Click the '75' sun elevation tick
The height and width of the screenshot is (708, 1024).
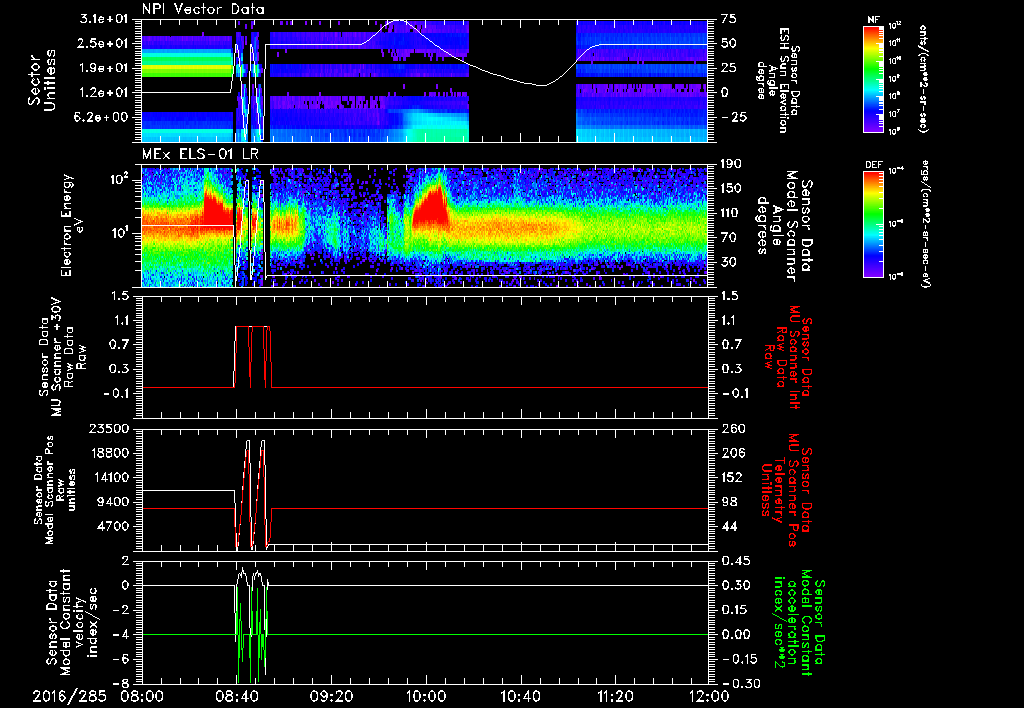tap(729, 19)
